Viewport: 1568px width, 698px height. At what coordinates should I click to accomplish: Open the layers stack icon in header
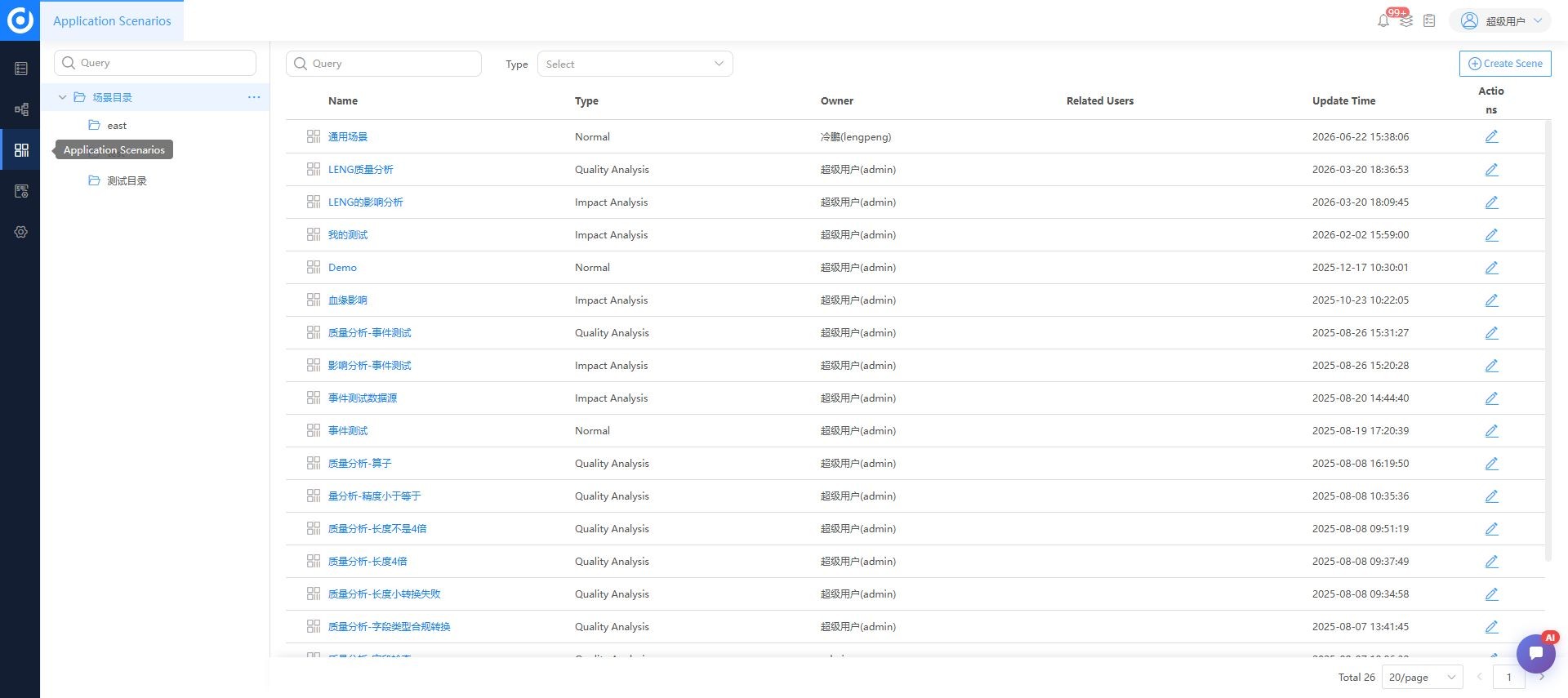(x=1406, y=22)
